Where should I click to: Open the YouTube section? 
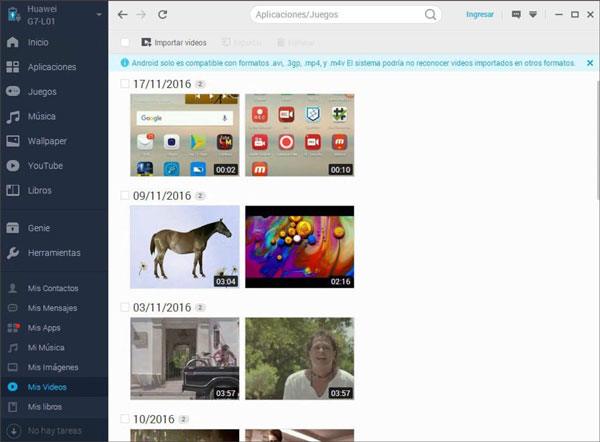34,166
